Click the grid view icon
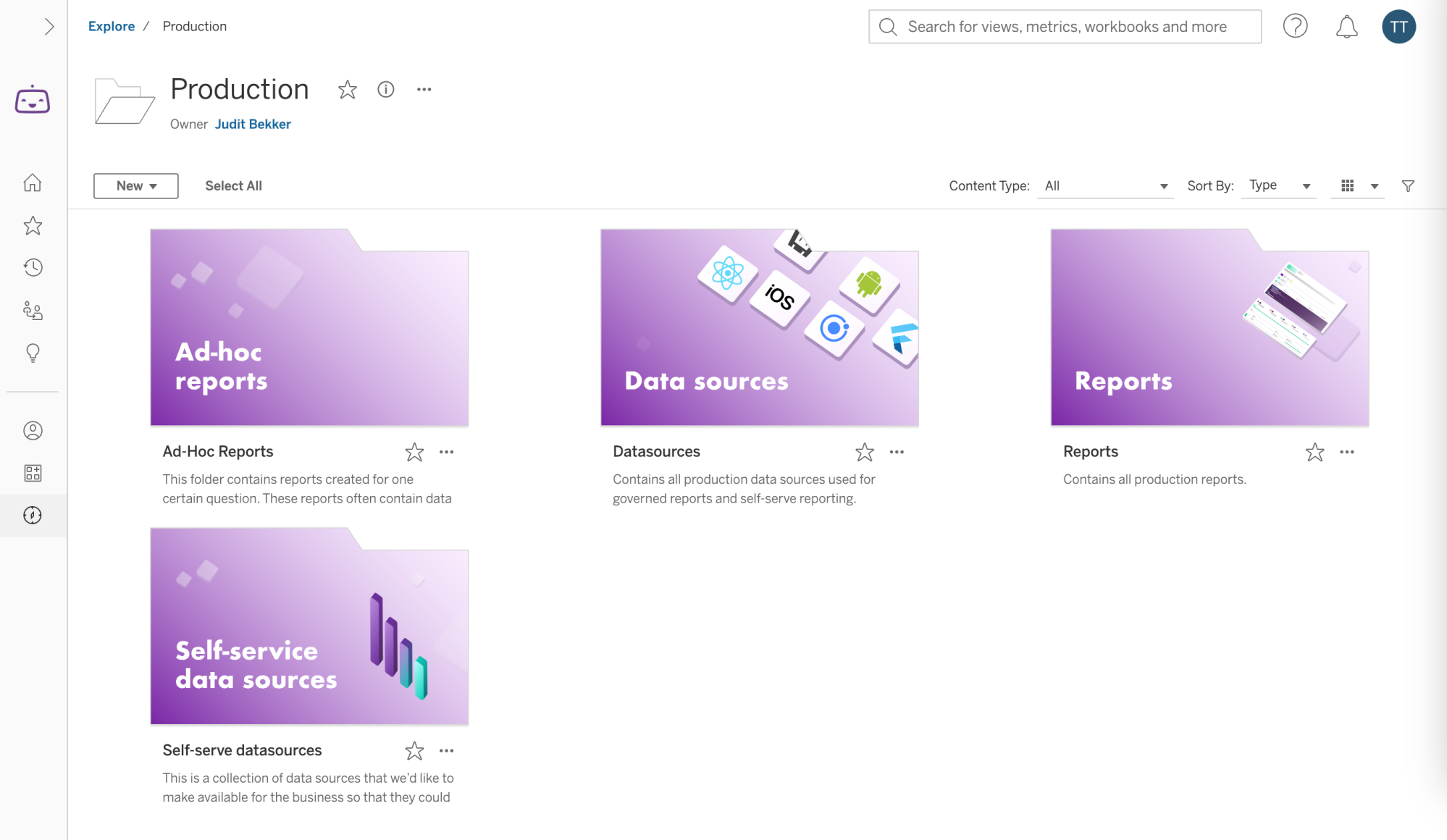Screen dimensions: 1447x840 (1347, 186)
